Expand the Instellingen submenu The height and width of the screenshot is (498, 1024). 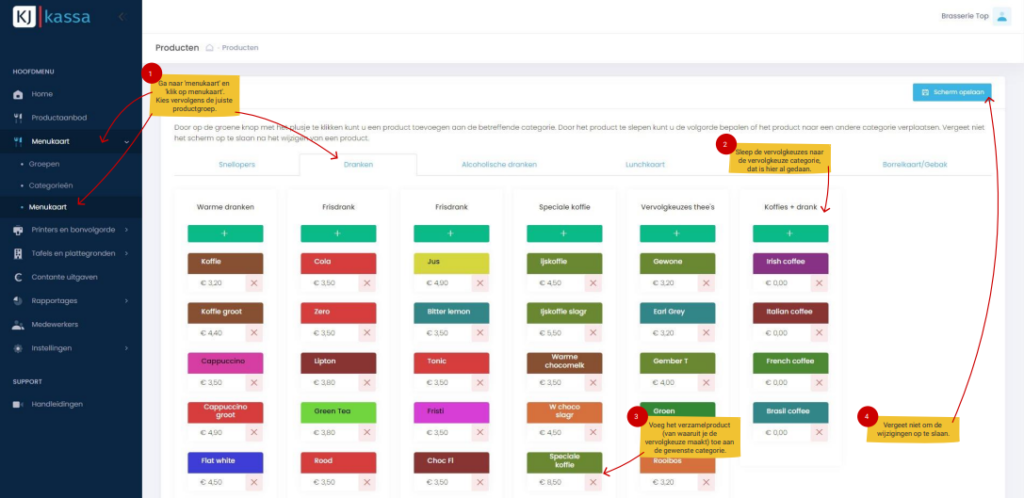pos(126,348)
